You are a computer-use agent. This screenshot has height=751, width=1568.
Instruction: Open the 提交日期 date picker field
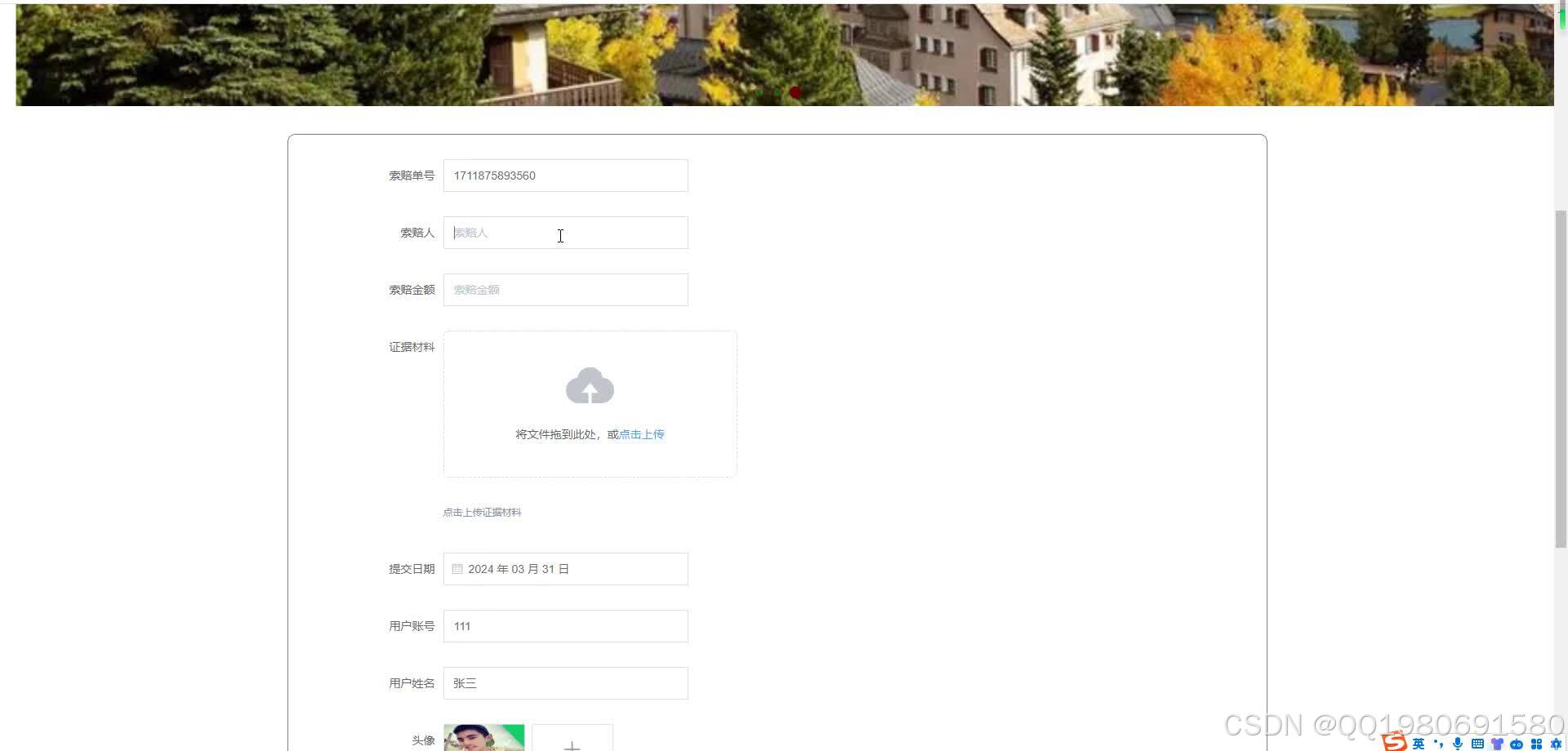pyautogui.click(x=566, y=569)
